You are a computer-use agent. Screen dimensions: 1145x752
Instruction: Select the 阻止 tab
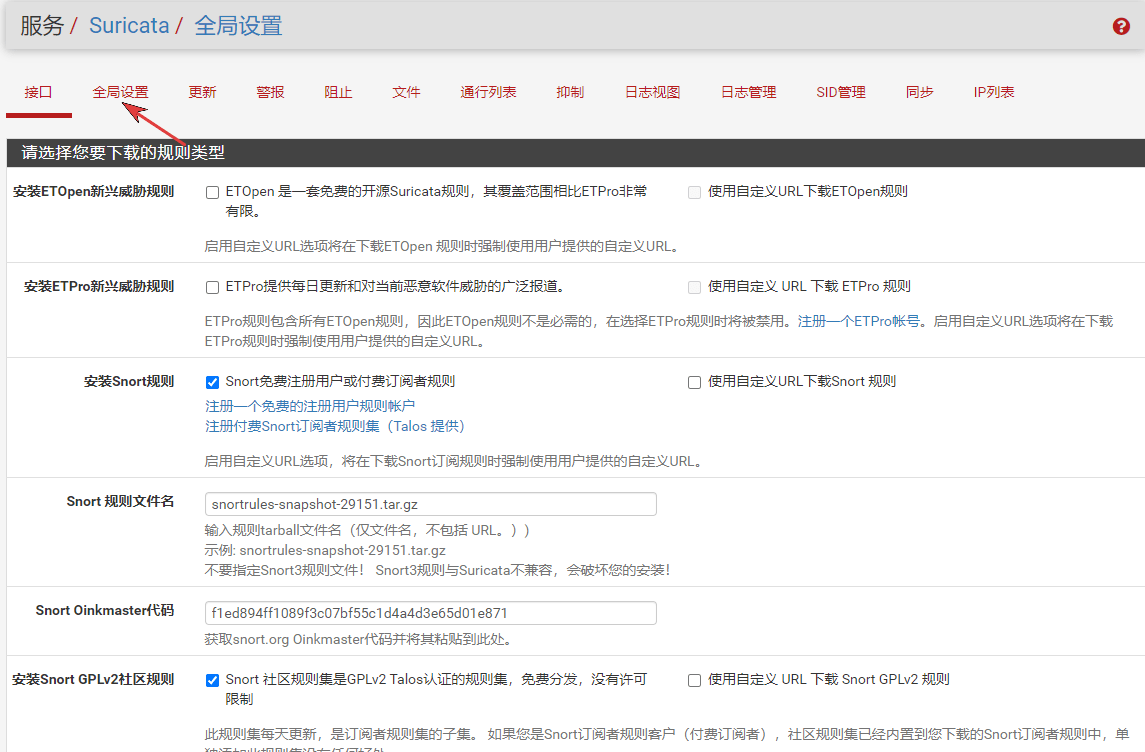point(338,92)
